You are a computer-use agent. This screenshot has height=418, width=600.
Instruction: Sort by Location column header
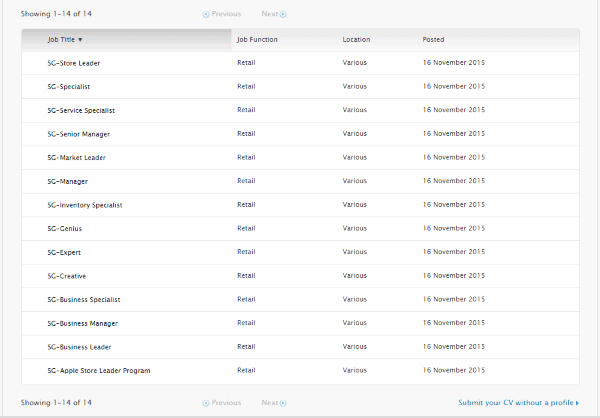tap(356, 40)
